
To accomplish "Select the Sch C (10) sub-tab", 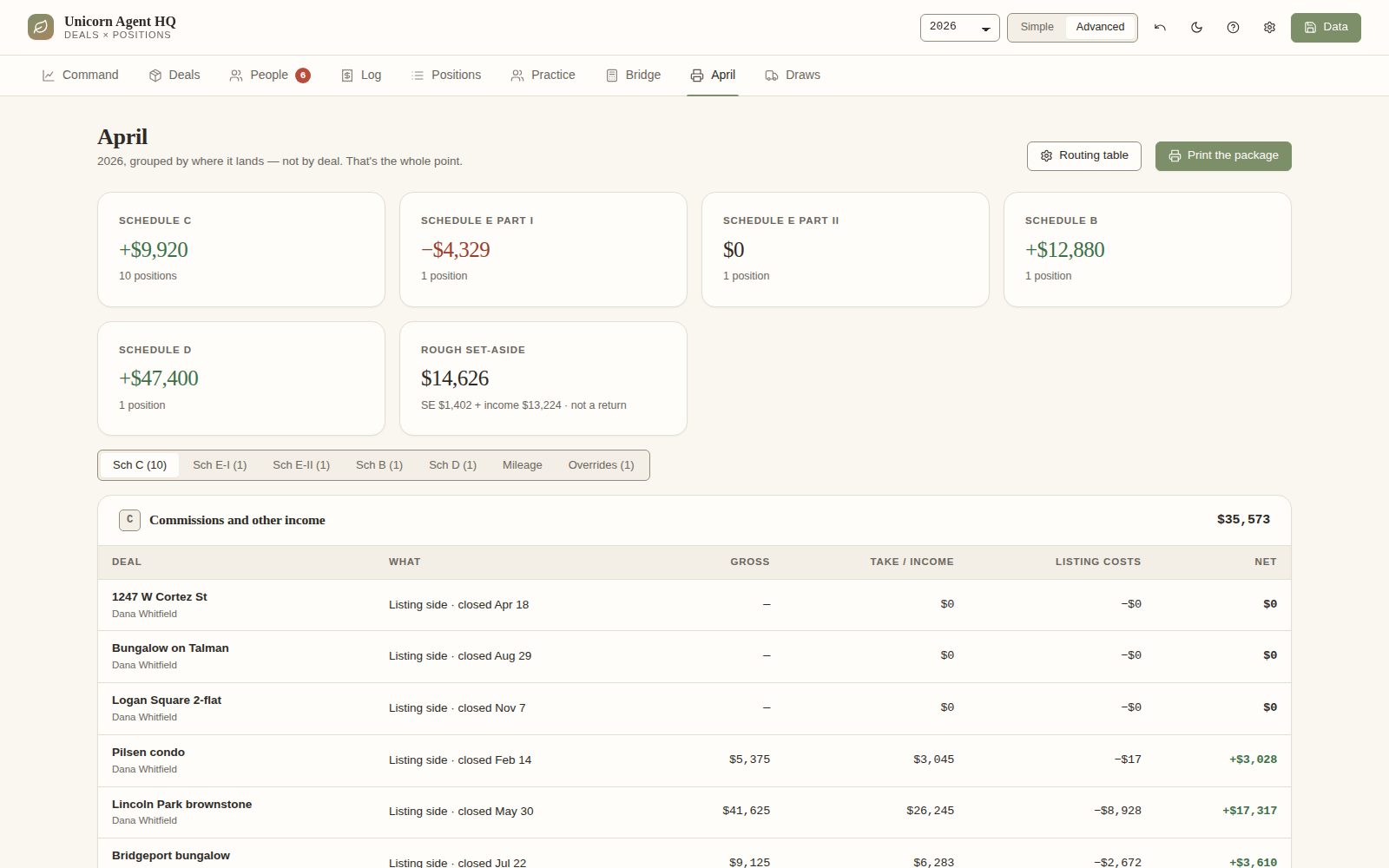I will click(x=140, y=465).
